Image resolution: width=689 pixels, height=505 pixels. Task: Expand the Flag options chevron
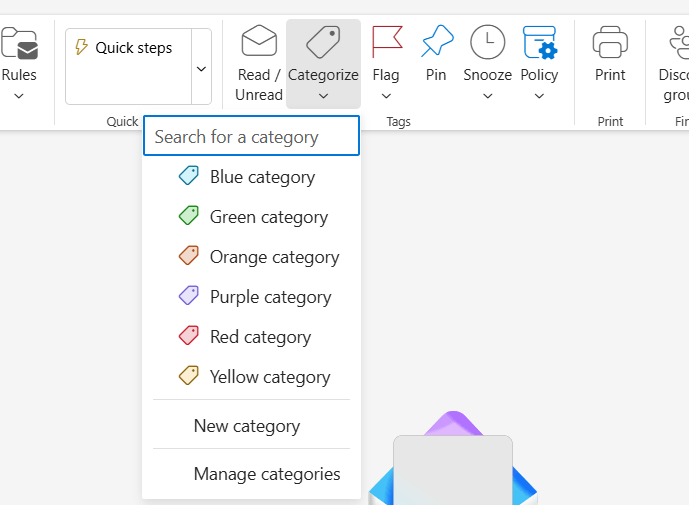coord(386,96)
